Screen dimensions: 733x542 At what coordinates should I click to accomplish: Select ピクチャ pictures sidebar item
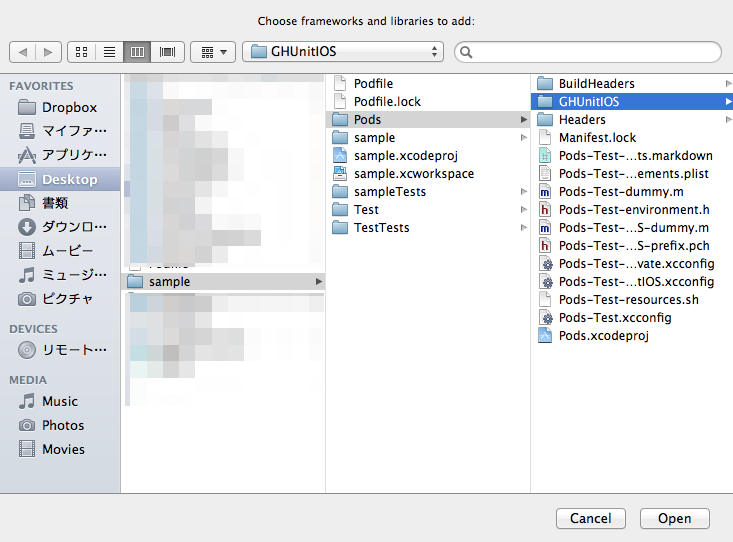(60, 298)
